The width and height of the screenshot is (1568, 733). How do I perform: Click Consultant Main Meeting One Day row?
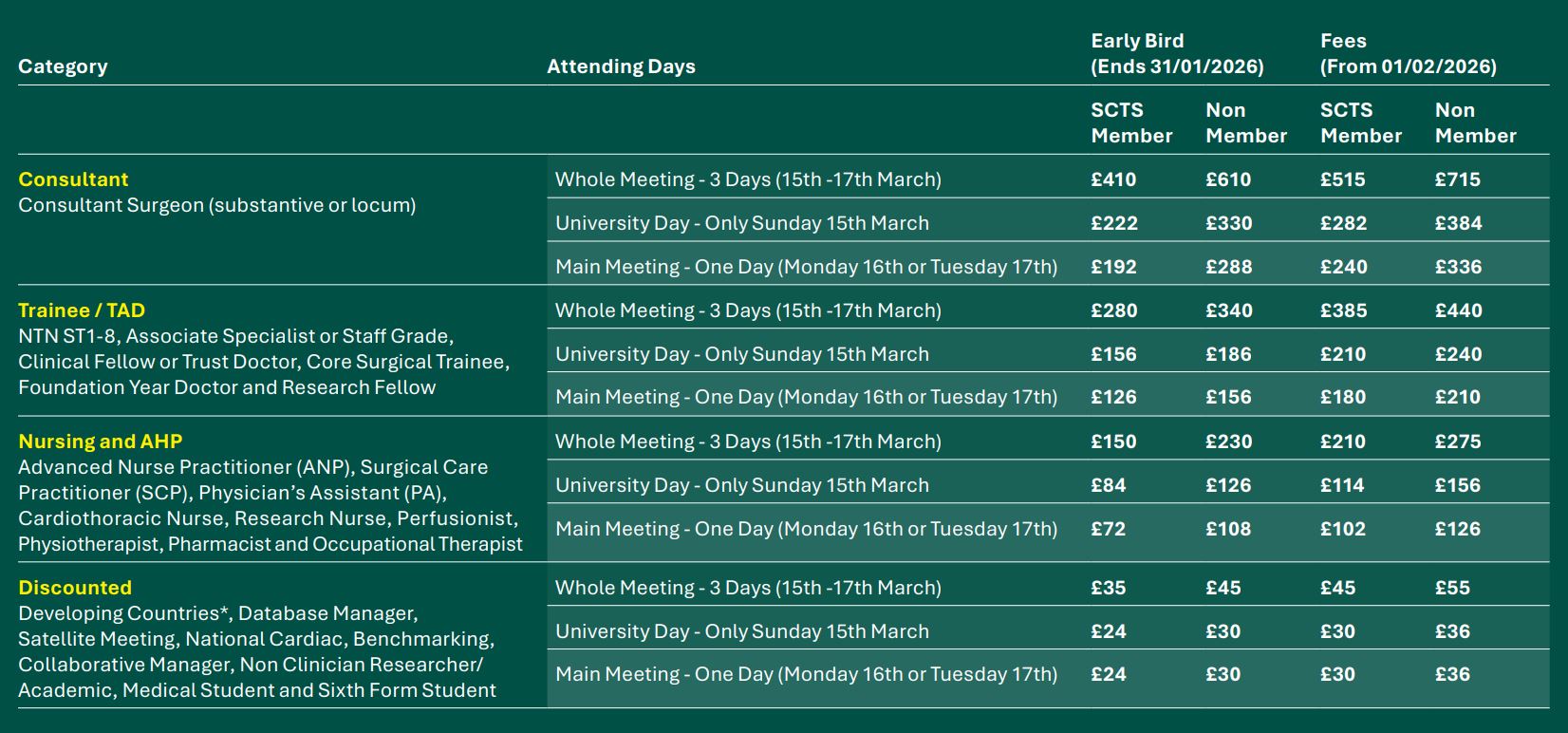tap(806, 267)
